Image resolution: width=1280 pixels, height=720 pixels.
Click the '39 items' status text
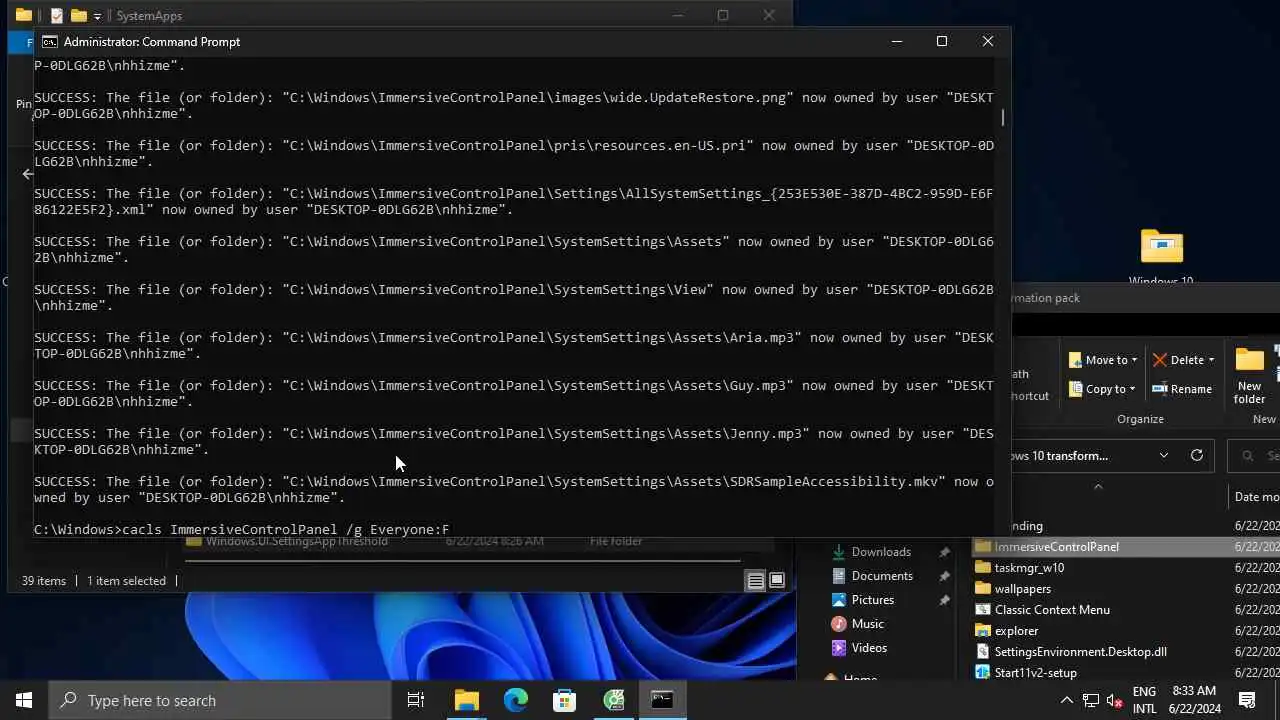[44, 581]
